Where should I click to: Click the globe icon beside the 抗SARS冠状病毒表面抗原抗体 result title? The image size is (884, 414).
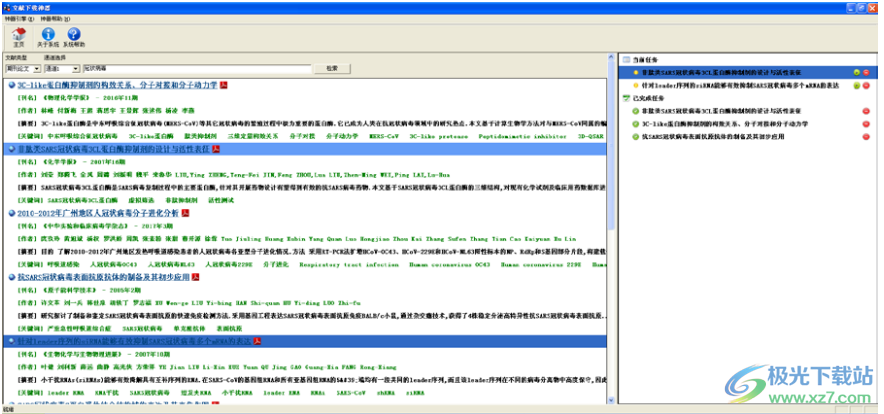pyautogui.click(x=12, y=277)
